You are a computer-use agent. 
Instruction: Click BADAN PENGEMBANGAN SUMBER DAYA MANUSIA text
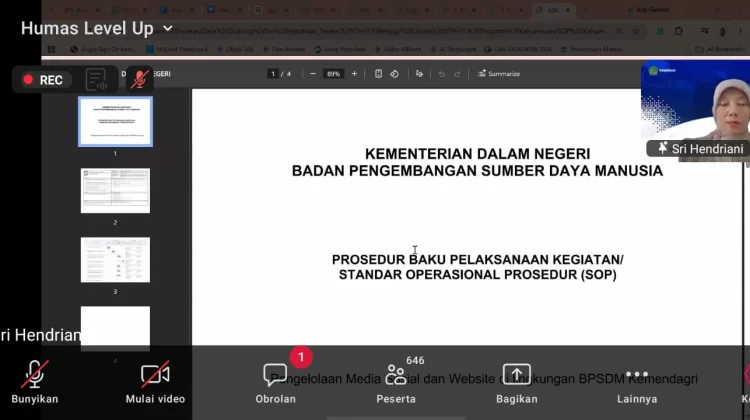[x=477, y=171]
